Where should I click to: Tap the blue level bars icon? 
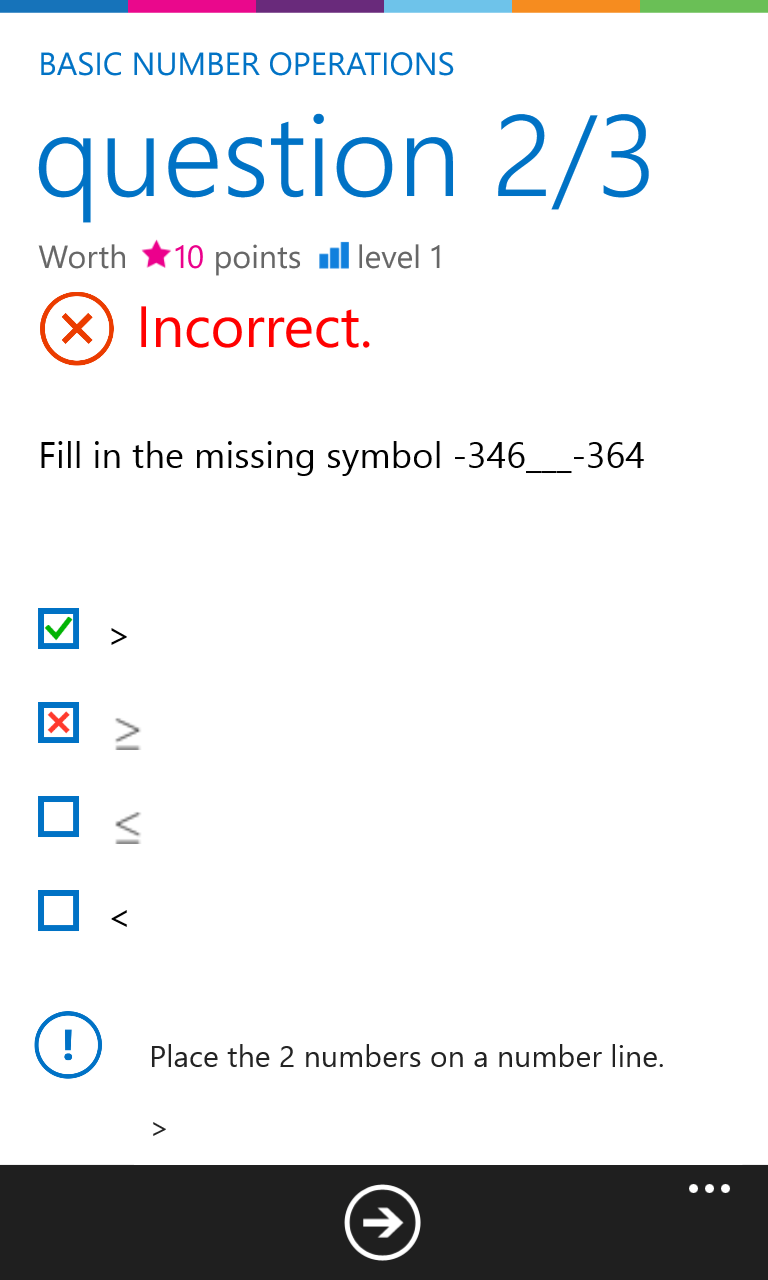tap(333, 256)
